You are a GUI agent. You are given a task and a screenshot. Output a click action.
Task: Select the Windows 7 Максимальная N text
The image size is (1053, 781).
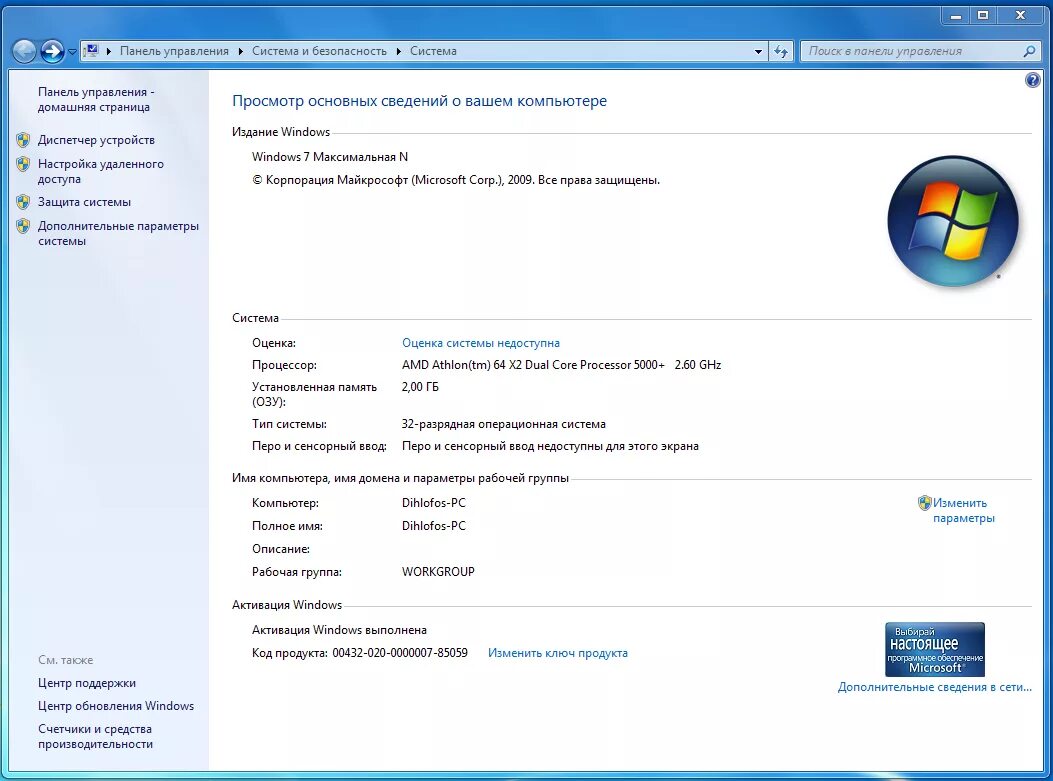330,157
